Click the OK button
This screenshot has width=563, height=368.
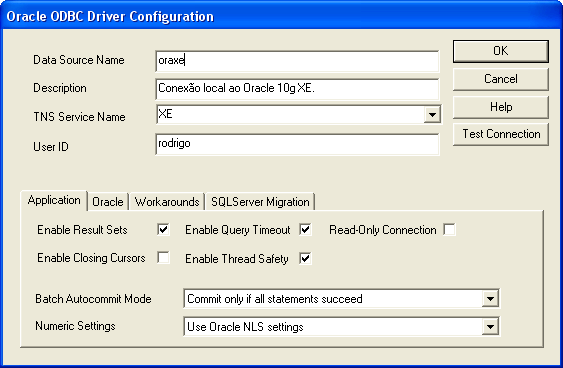pos(501,51)
